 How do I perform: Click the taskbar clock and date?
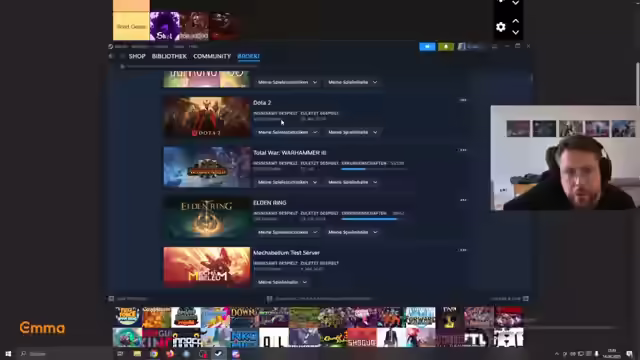[611, 354]
